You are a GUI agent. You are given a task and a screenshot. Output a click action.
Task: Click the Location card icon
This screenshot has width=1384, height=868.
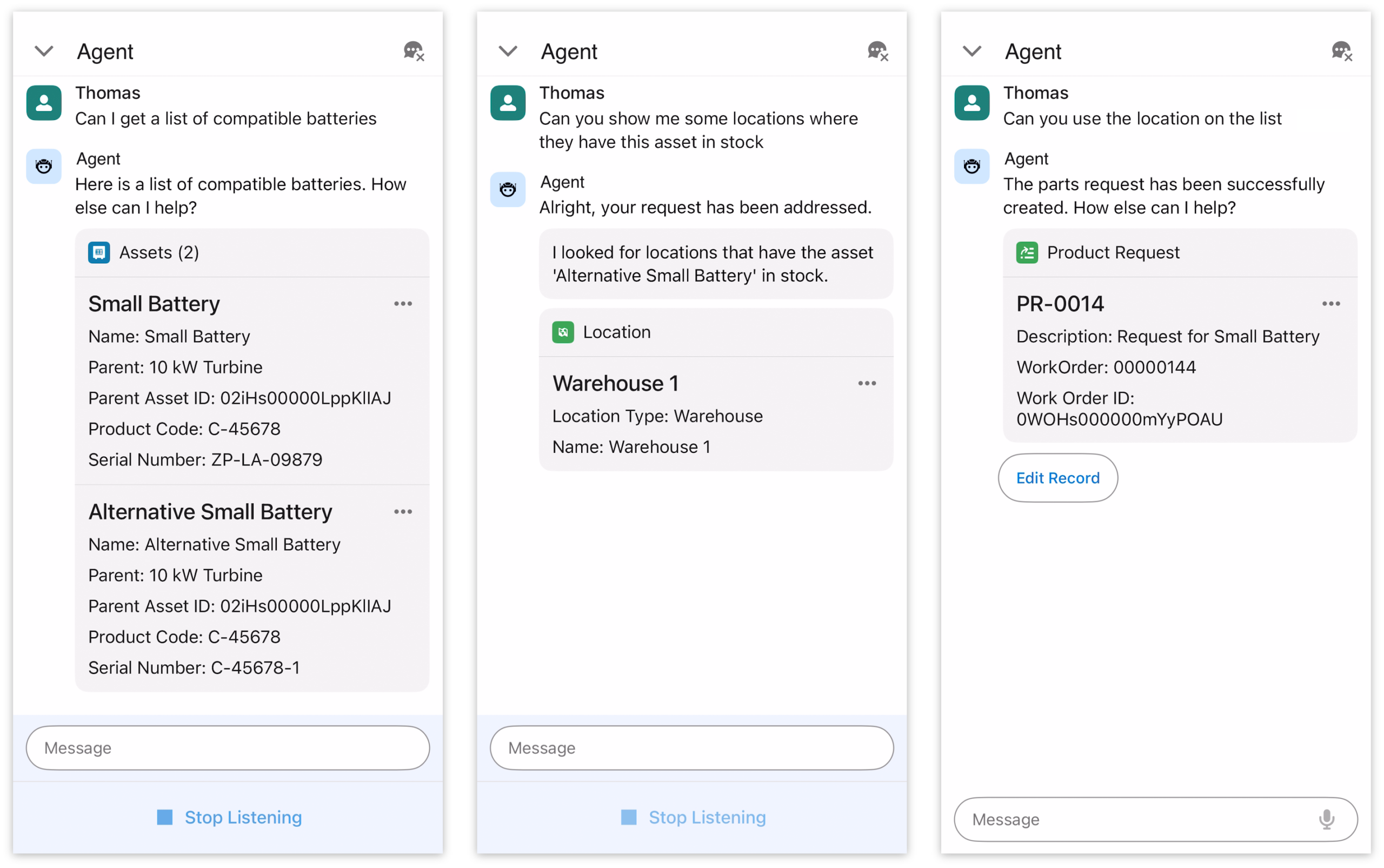coord(563,332)
